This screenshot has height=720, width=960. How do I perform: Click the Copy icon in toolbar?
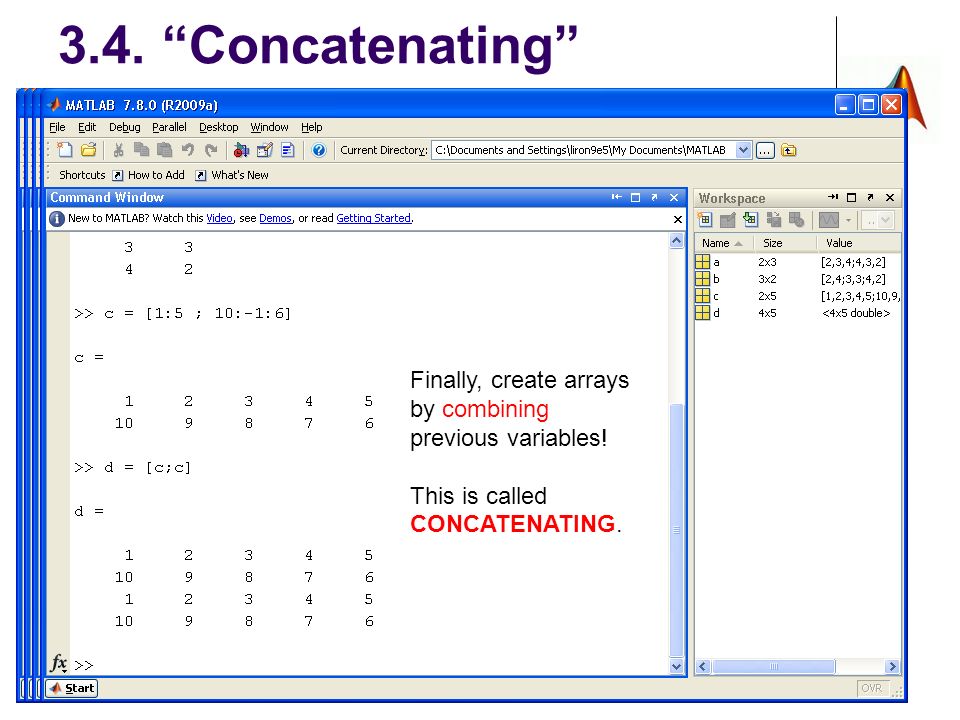[141, 150]
